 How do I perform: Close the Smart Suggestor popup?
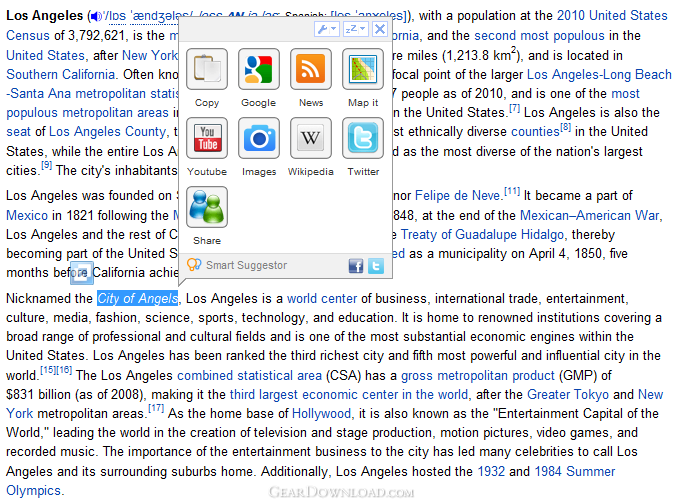pos(380,29)
